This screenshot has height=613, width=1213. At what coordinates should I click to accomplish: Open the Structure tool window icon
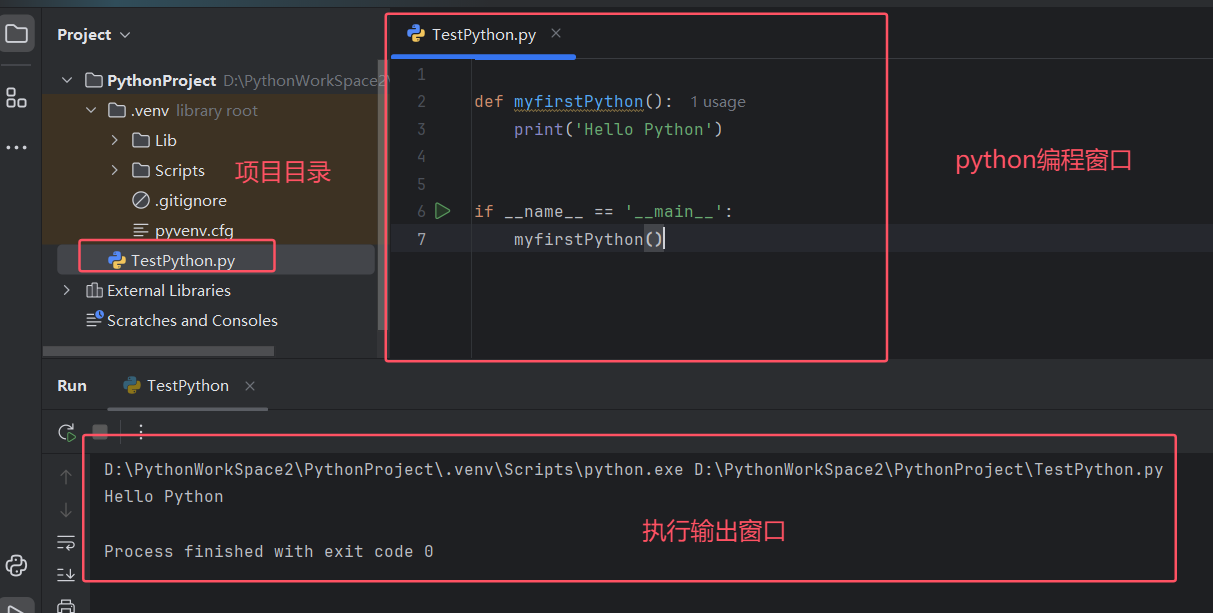pyautogui.click(x=15, y=98)
